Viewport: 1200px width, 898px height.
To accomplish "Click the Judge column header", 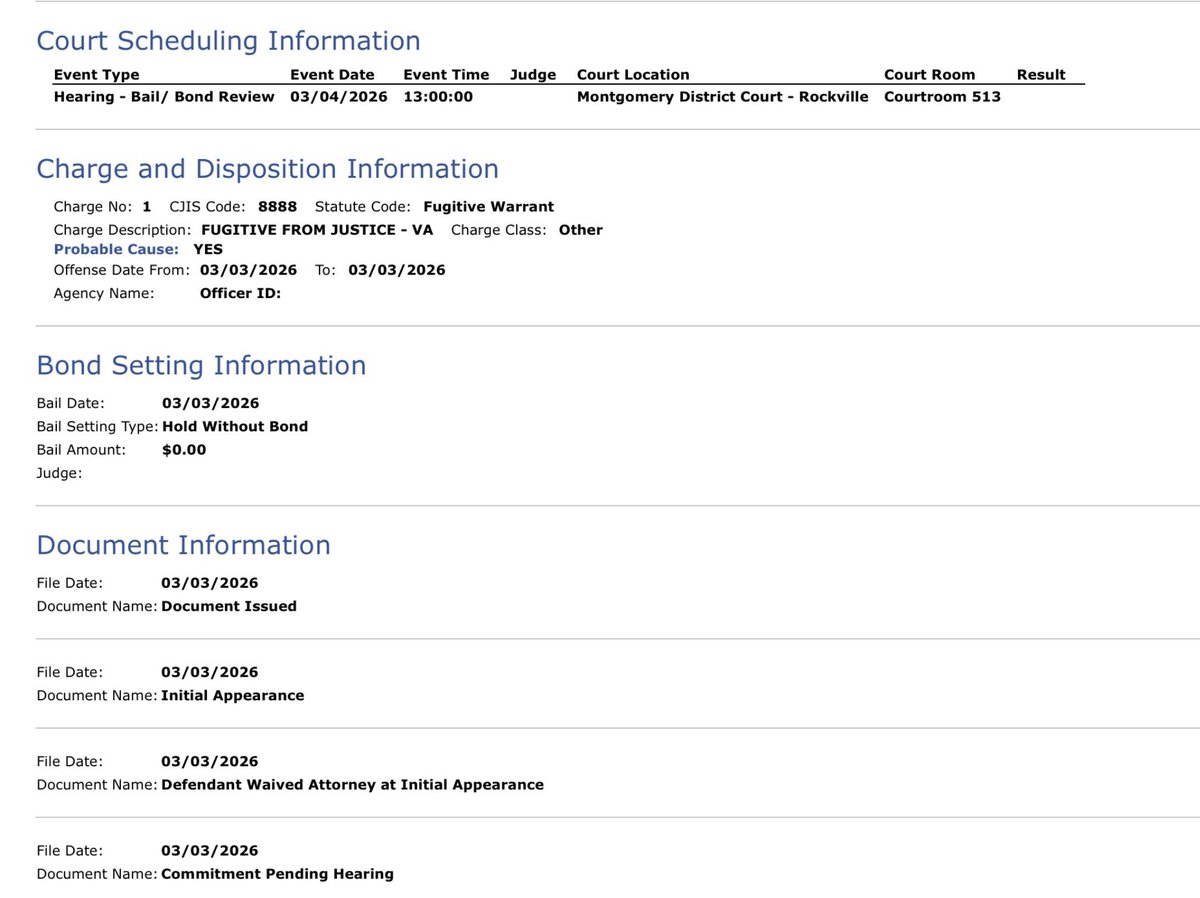I will click(533, 75).
